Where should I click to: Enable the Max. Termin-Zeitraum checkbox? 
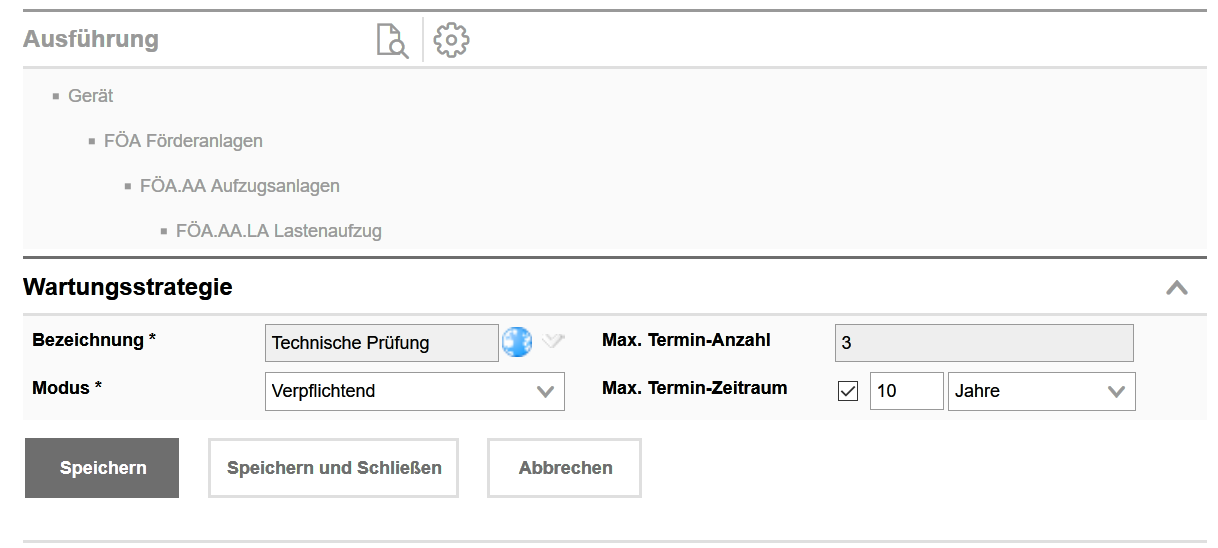click(x=848, y=391)
